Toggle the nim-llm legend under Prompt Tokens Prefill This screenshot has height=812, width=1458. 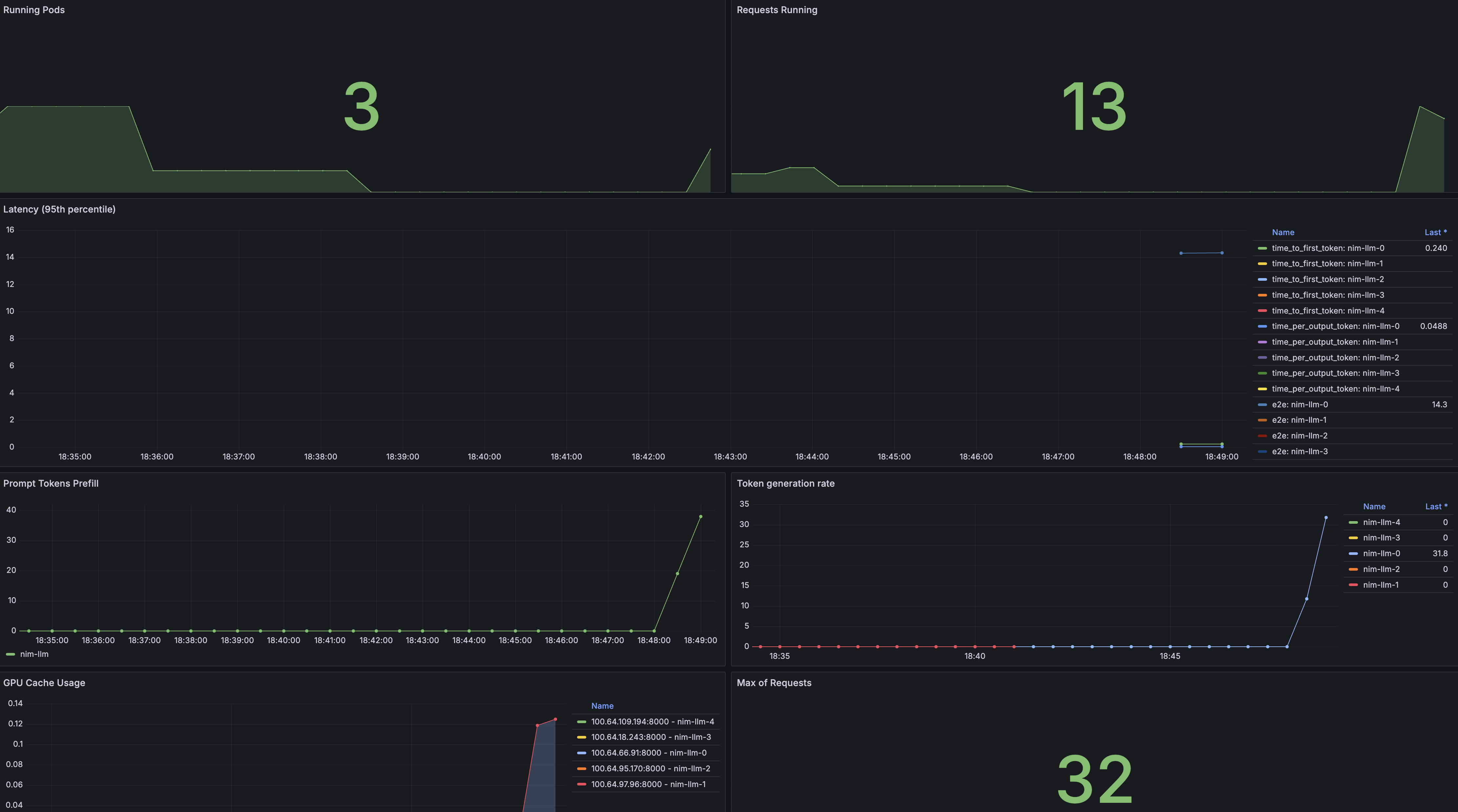(34, 654)
